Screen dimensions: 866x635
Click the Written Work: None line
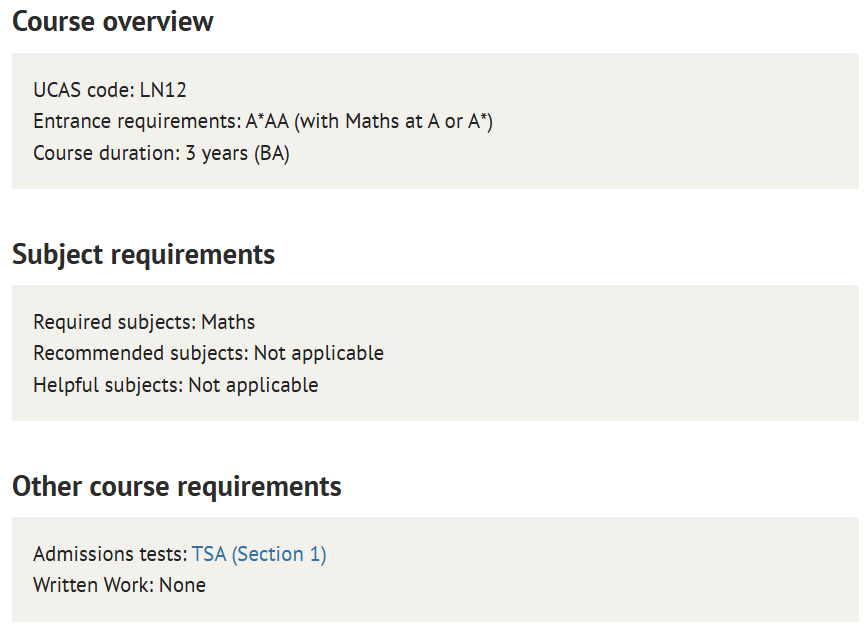[x=119, y=585]
